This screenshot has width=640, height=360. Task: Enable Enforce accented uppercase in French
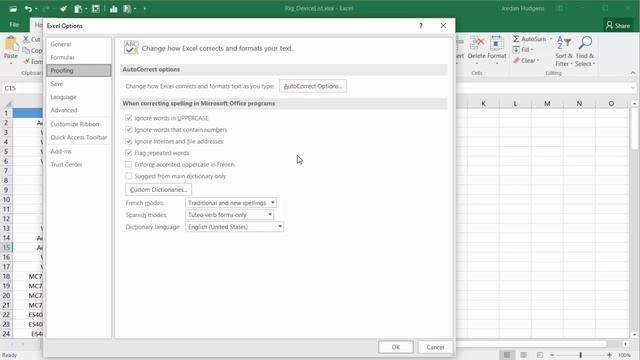click(129, 164)
